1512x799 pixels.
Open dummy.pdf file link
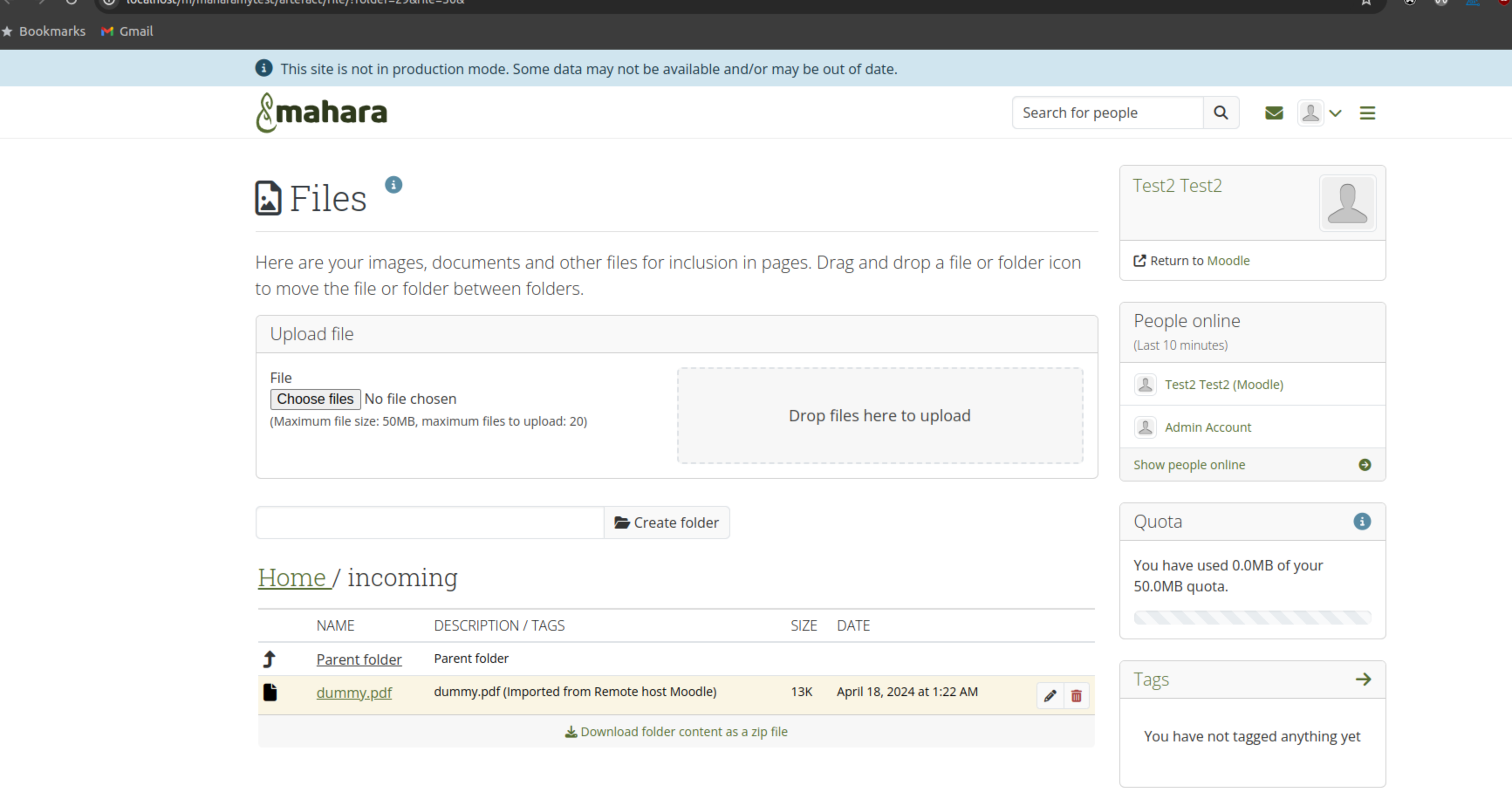point(354,692)
